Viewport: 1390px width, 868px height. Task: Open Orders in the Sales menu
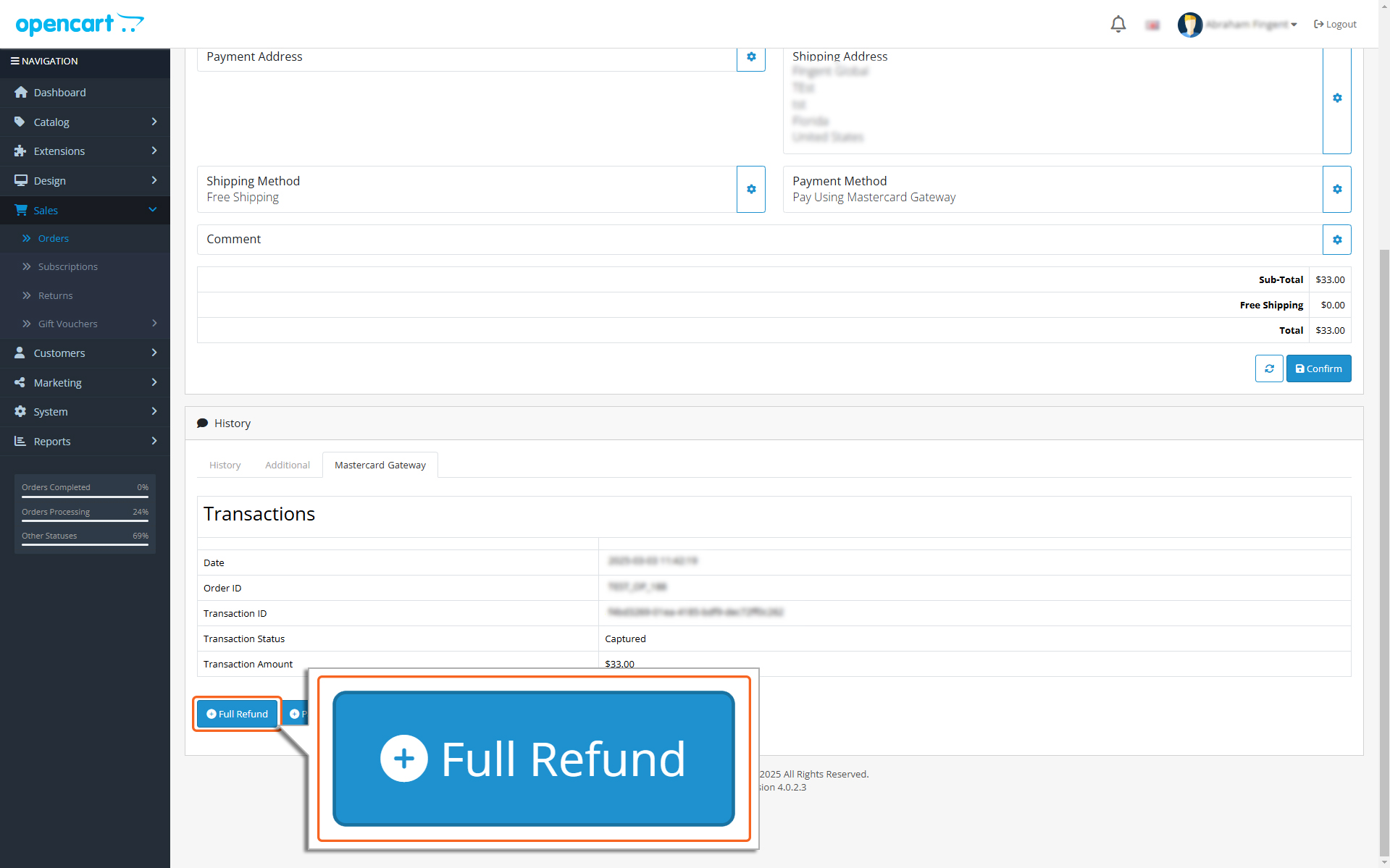[54, 238]
